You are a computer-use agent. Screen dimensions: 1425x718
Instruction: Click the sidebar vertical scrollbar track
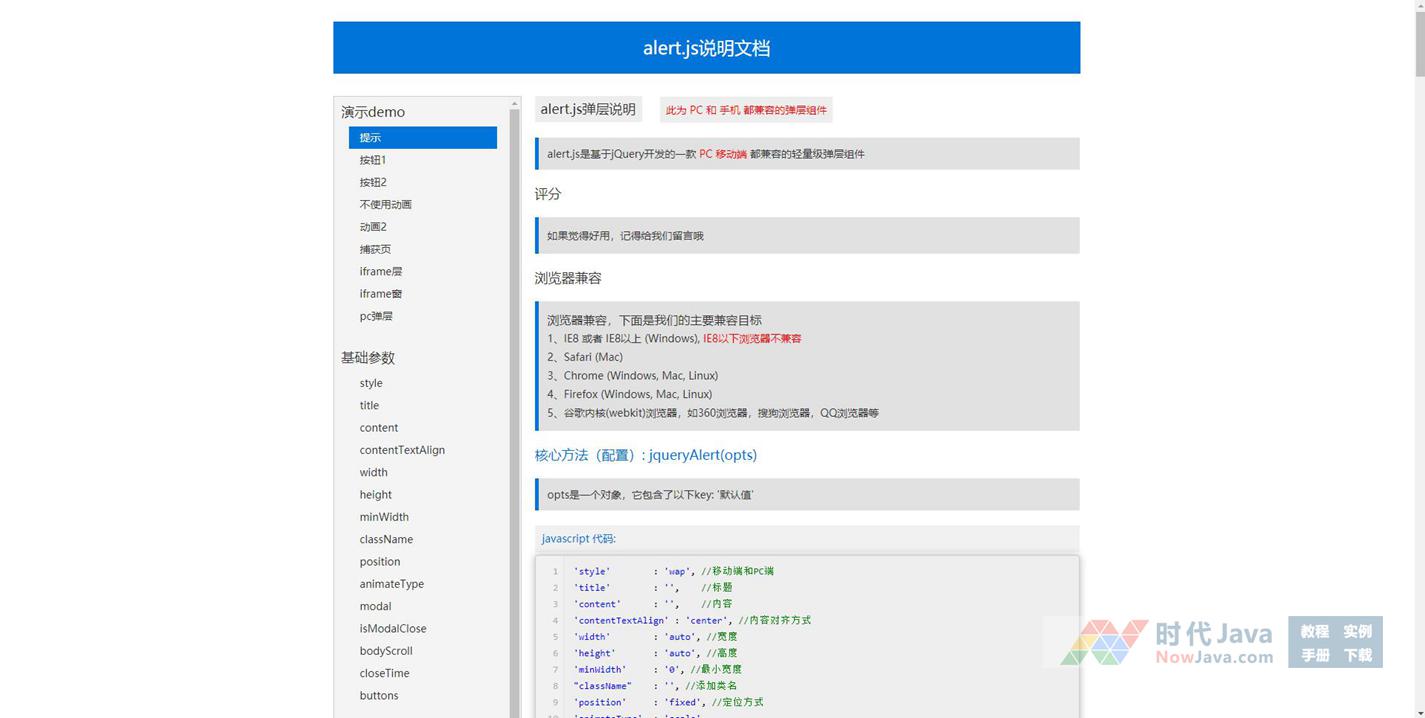tap(515, 400)
